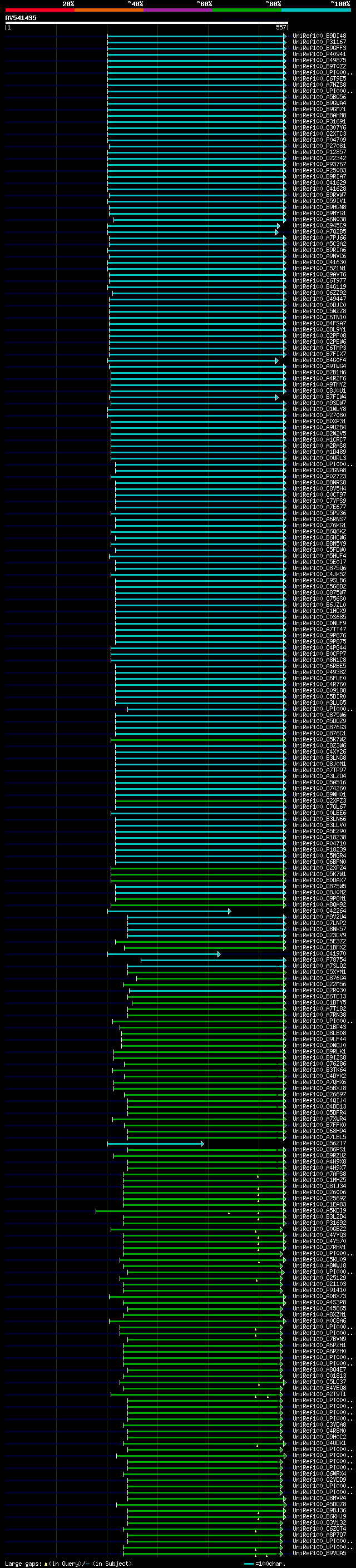Viewport: 356px width, 1568px height.
Task: Click the UniRef100_C5LC37 label
Action: coord(319,1382)
